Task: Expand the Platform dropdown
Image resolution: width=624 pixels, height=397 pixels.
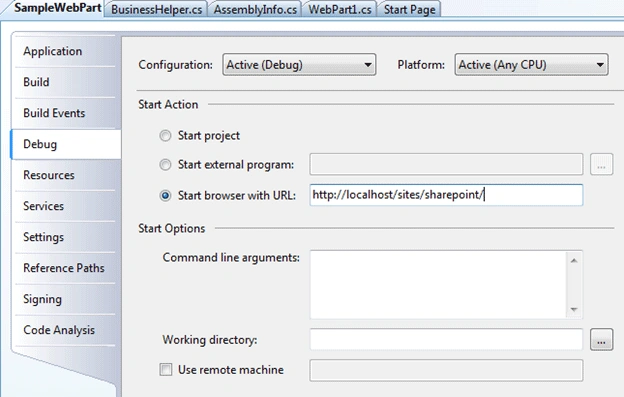Action: pyautogui.click(x=531, y=64)
